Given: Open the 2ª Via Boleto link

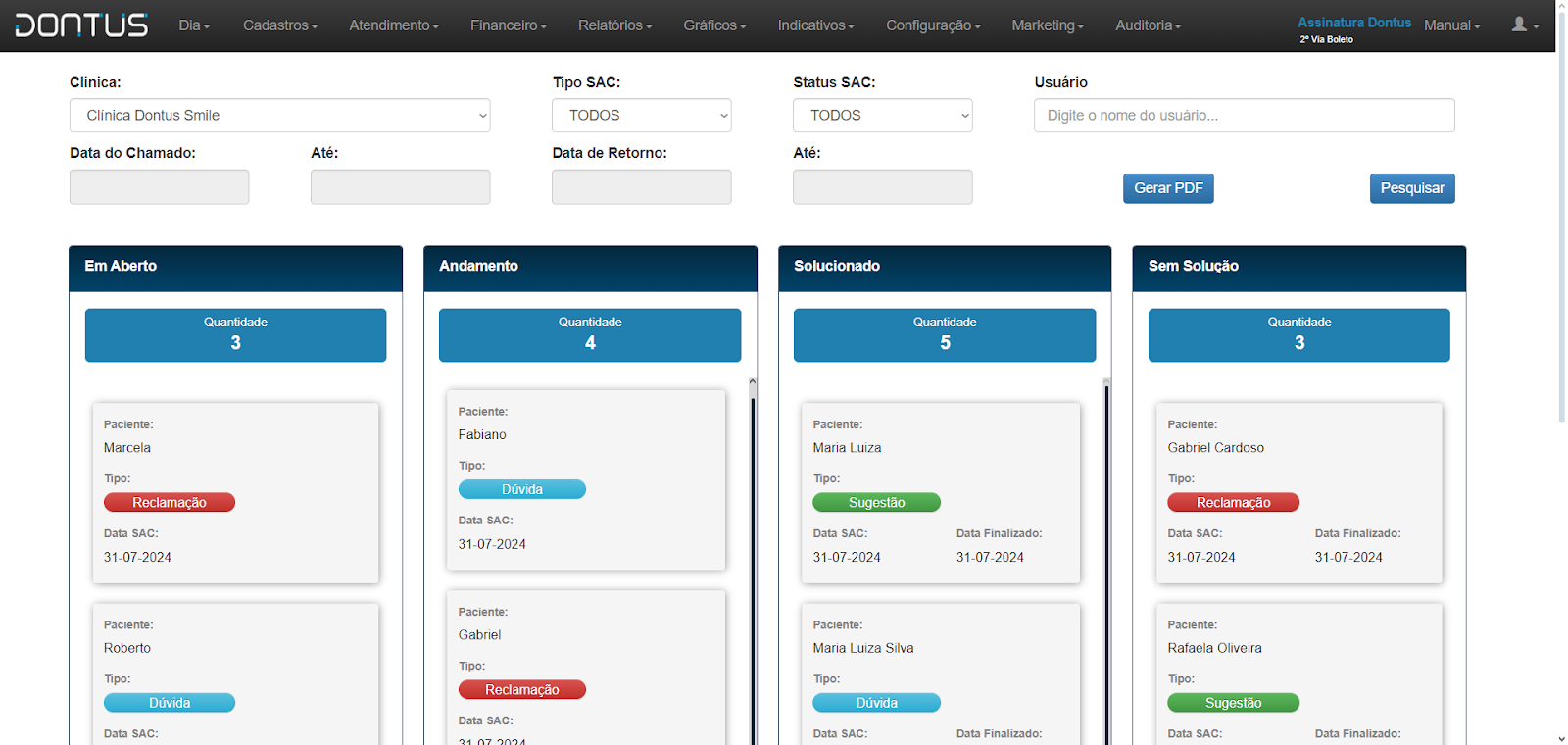Looking at the screenshot, I should point(1327,39).
